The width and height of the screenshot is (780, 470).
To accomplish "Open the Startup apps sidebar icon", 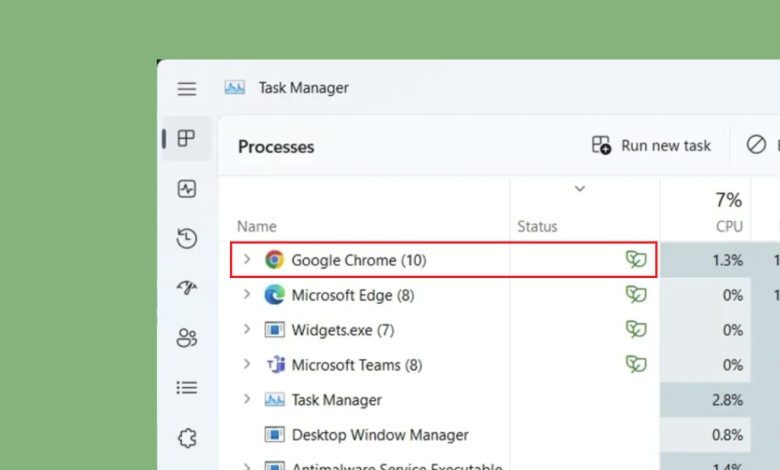I will (187, 288).
